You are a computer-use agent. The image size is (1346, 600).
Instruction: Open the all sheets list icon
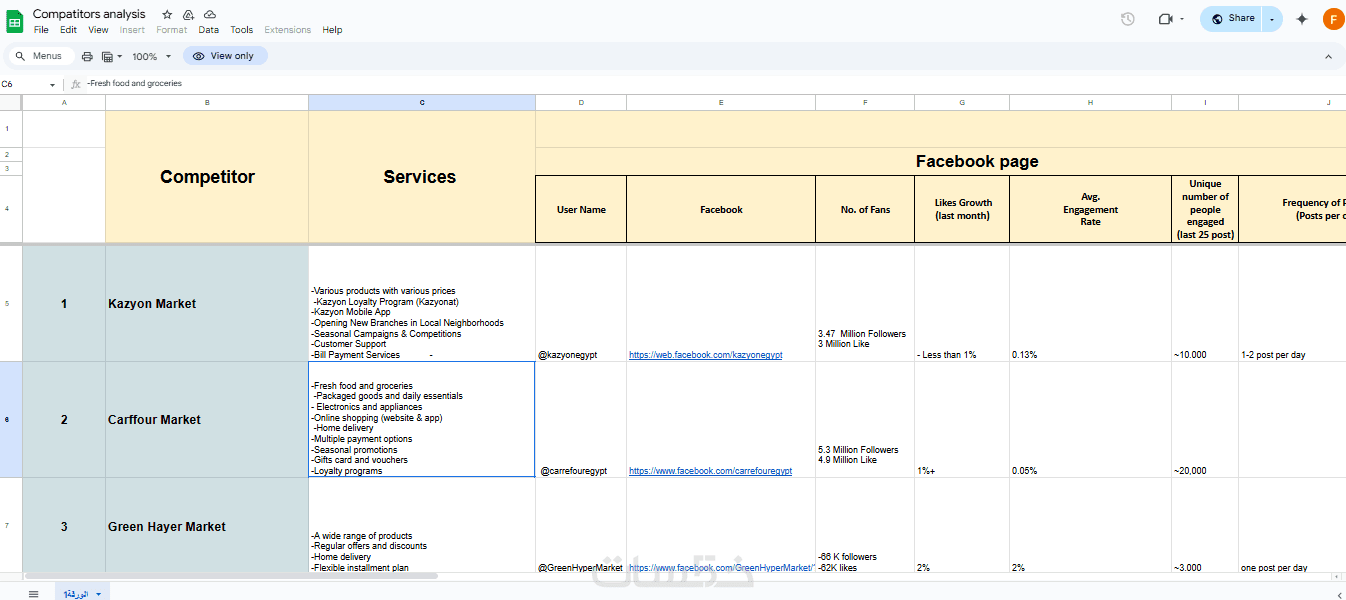[33, 594]
